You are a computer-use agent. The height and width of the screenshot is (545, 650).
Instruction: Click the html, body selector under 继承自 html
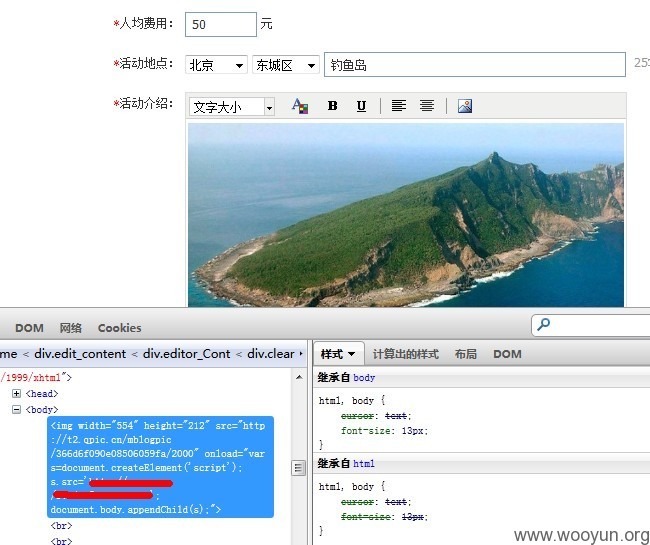click(x=346, y=487)
